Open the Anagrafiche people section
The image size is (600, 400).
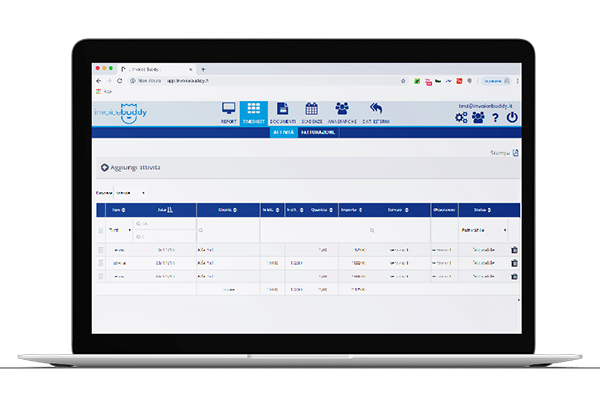click(342, 113)
